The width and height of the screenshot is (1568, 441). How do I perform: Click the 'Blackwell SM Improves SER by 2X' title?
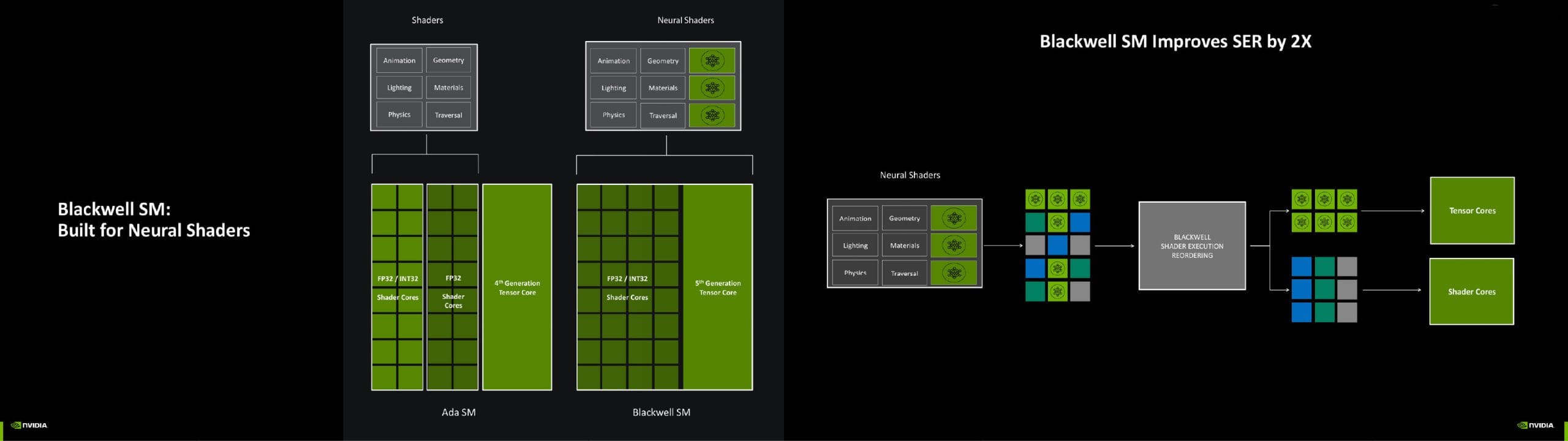click(x=1175, y=41)
